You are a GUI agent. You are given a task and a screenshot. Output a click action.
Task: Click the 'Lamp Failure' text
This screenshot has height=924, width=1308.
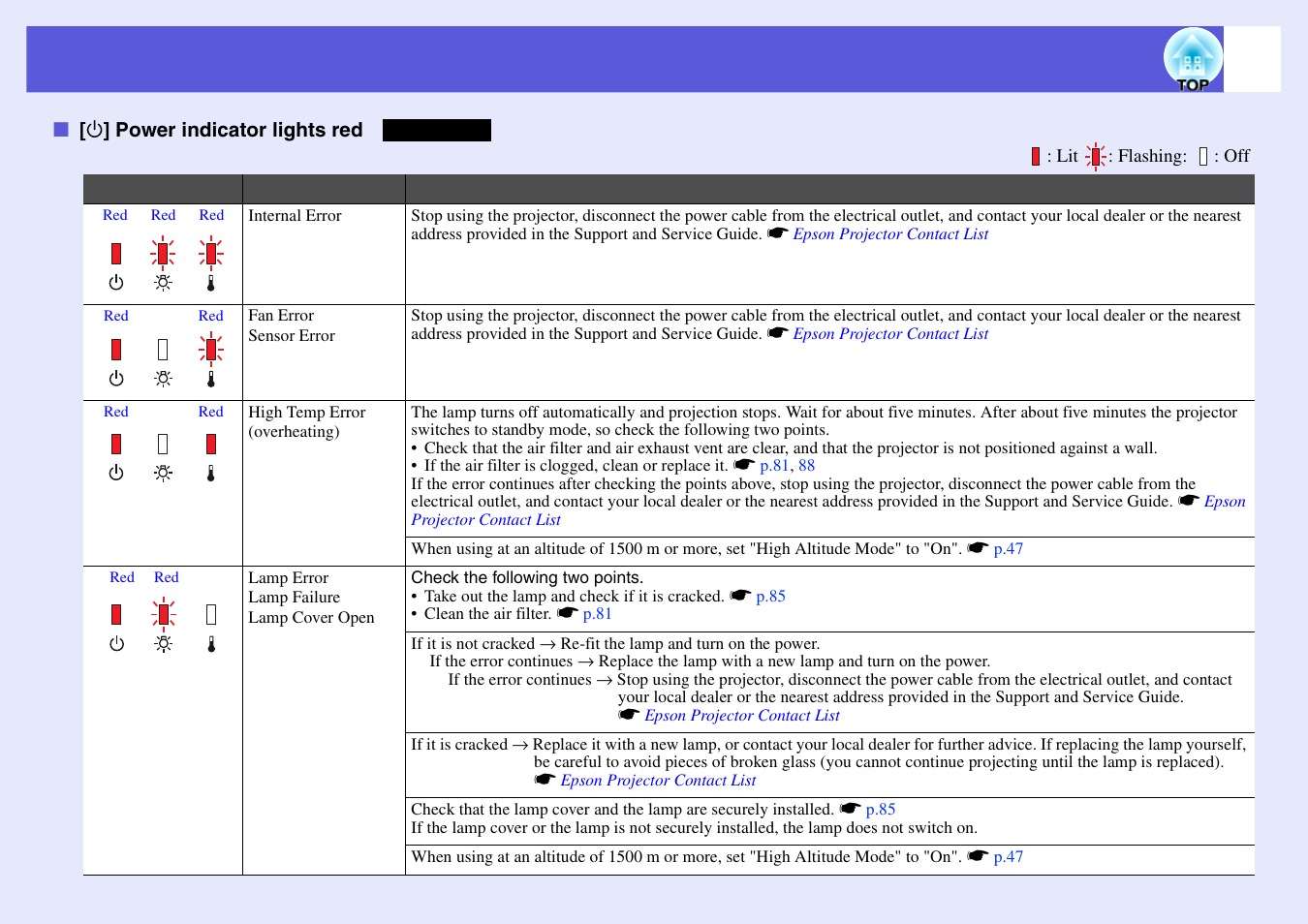pos(294,598)
